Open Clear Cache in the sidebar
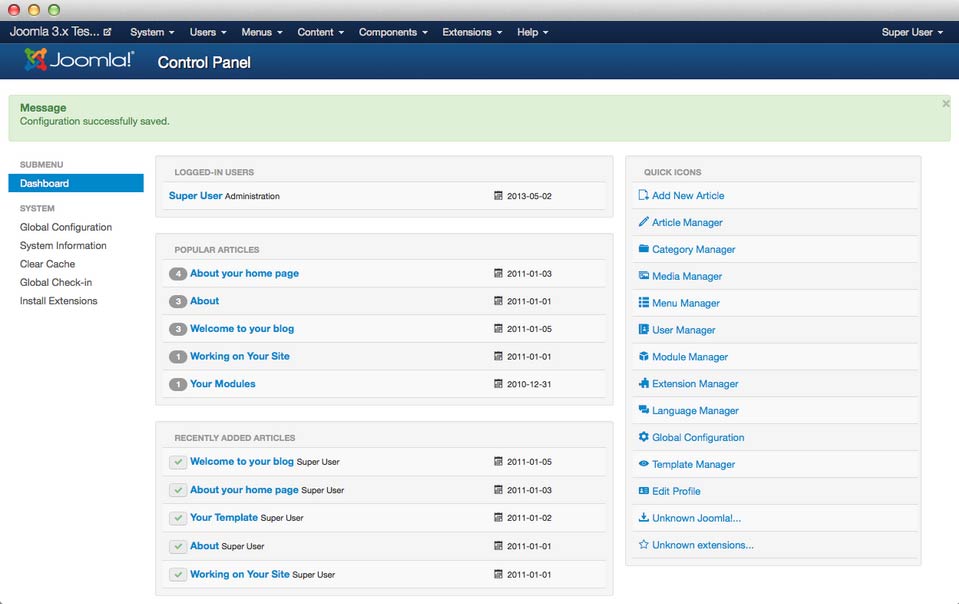Screen dimensions: 959x604 point(47,264)
